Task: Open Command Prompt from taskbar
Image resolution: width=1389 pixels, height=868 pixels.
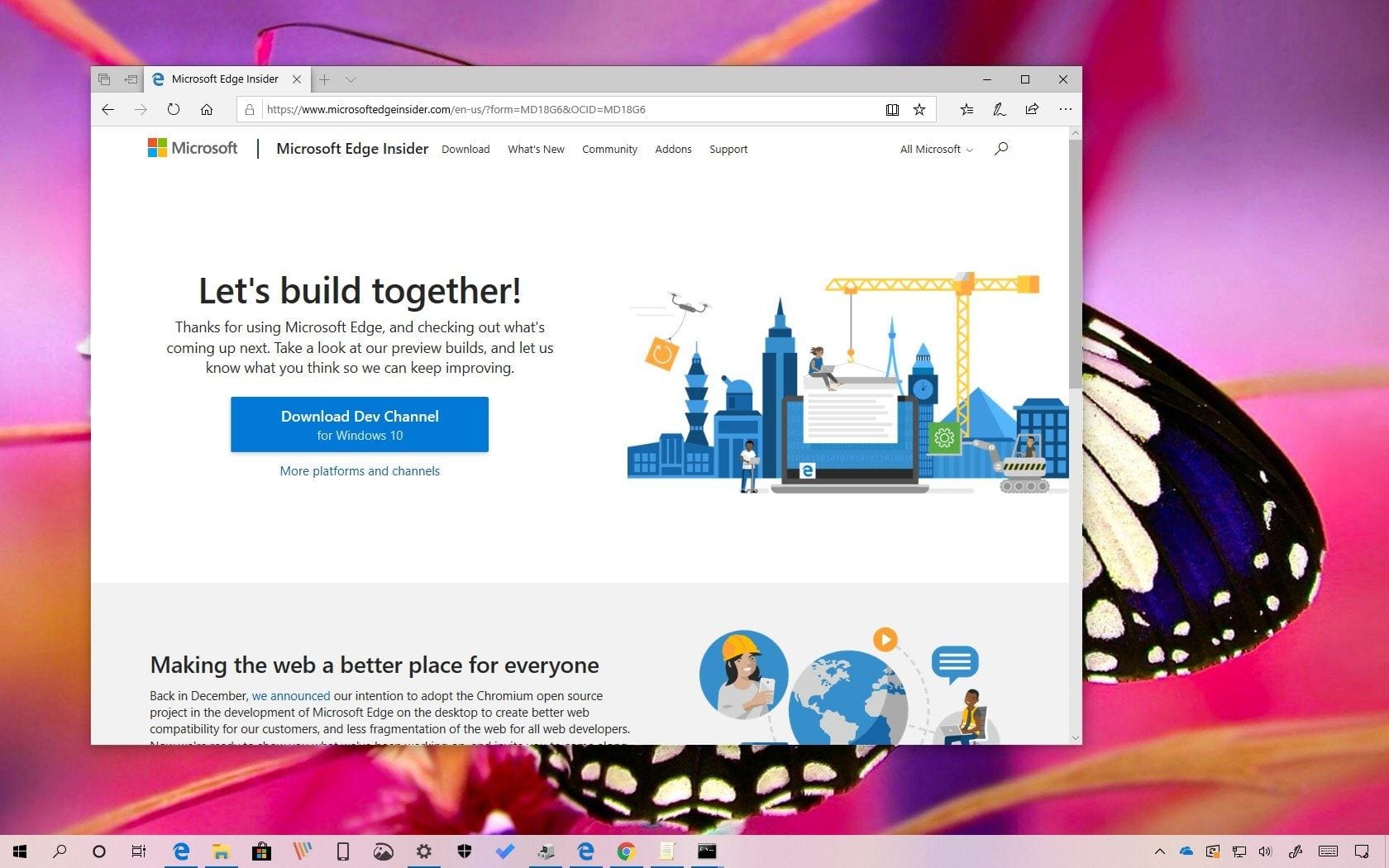Action: pos(707,851)
